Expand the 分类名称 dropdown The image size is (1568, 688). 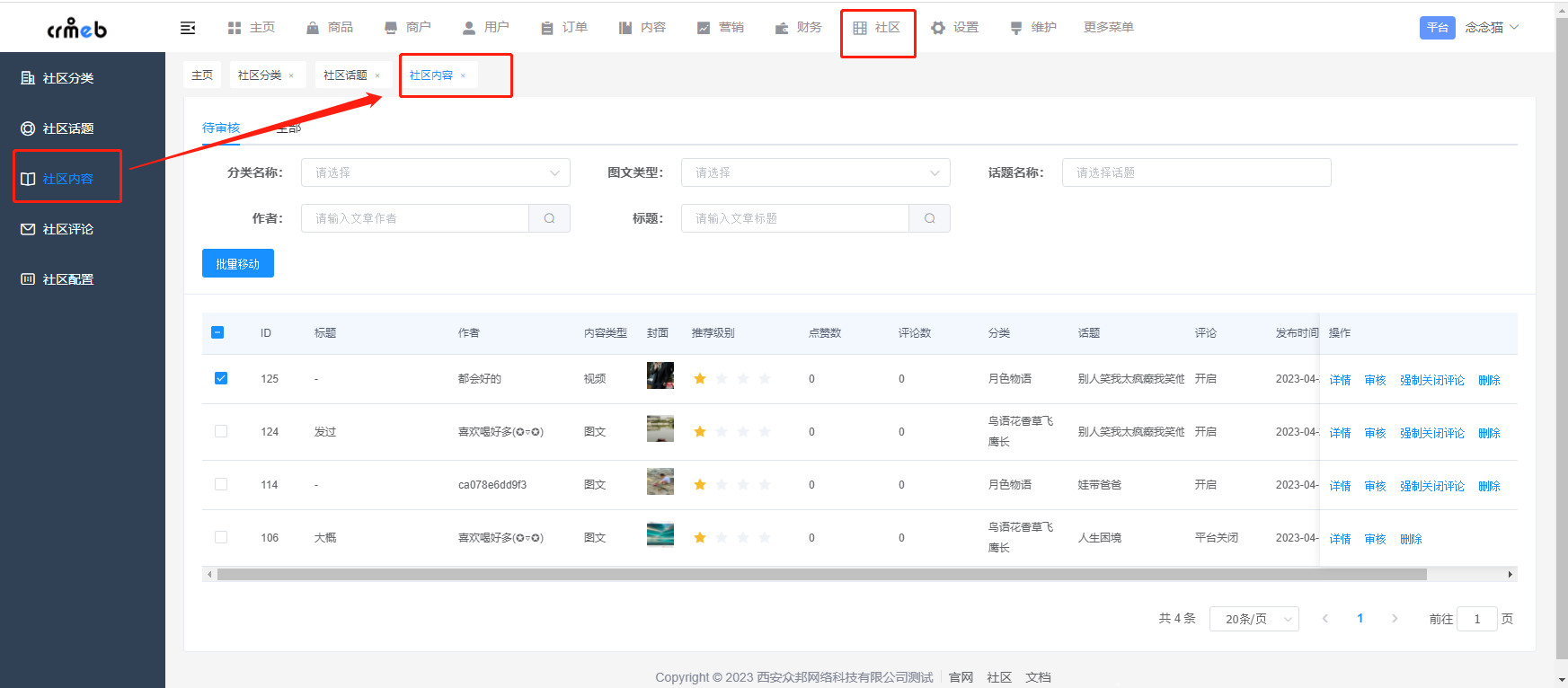click(x=436, y=172)
